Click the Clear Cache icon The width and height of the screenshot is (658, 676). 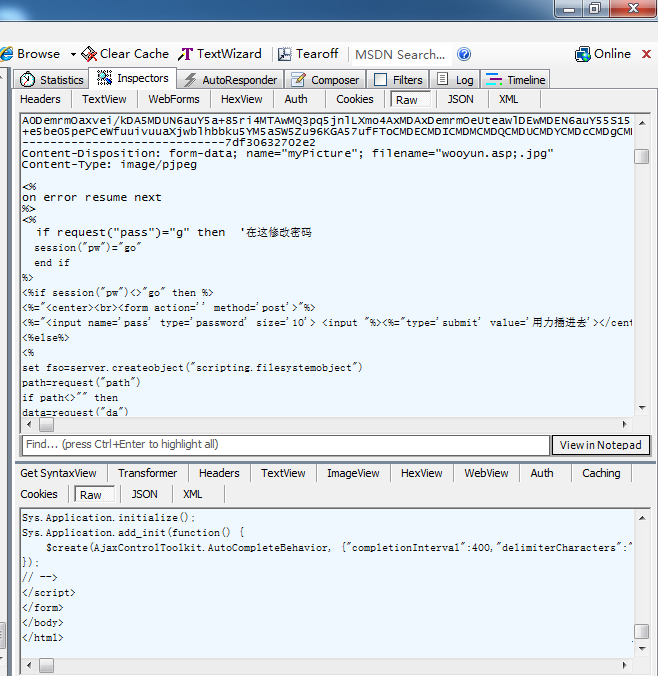[x=89, y=54]
